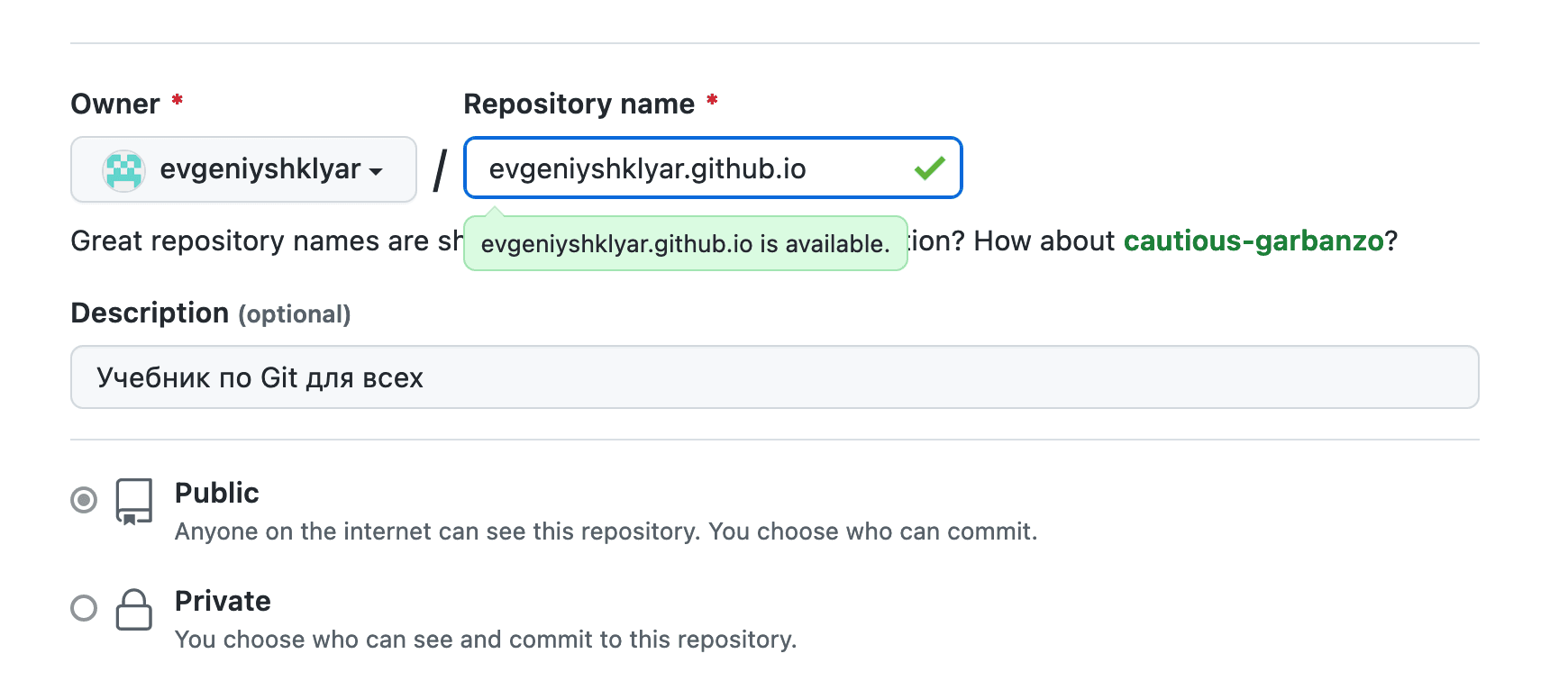Screen dimensions: 1568x681
Task: Click the green availability checkmark icon
Action: tap(929, 168)
